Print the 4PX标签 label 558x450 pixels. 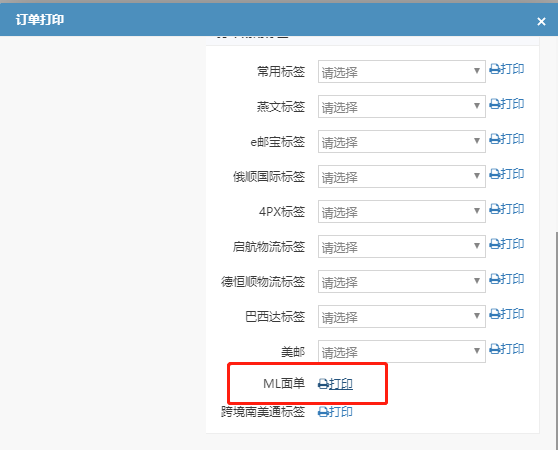pyautogui.click(x=507, y=209)
